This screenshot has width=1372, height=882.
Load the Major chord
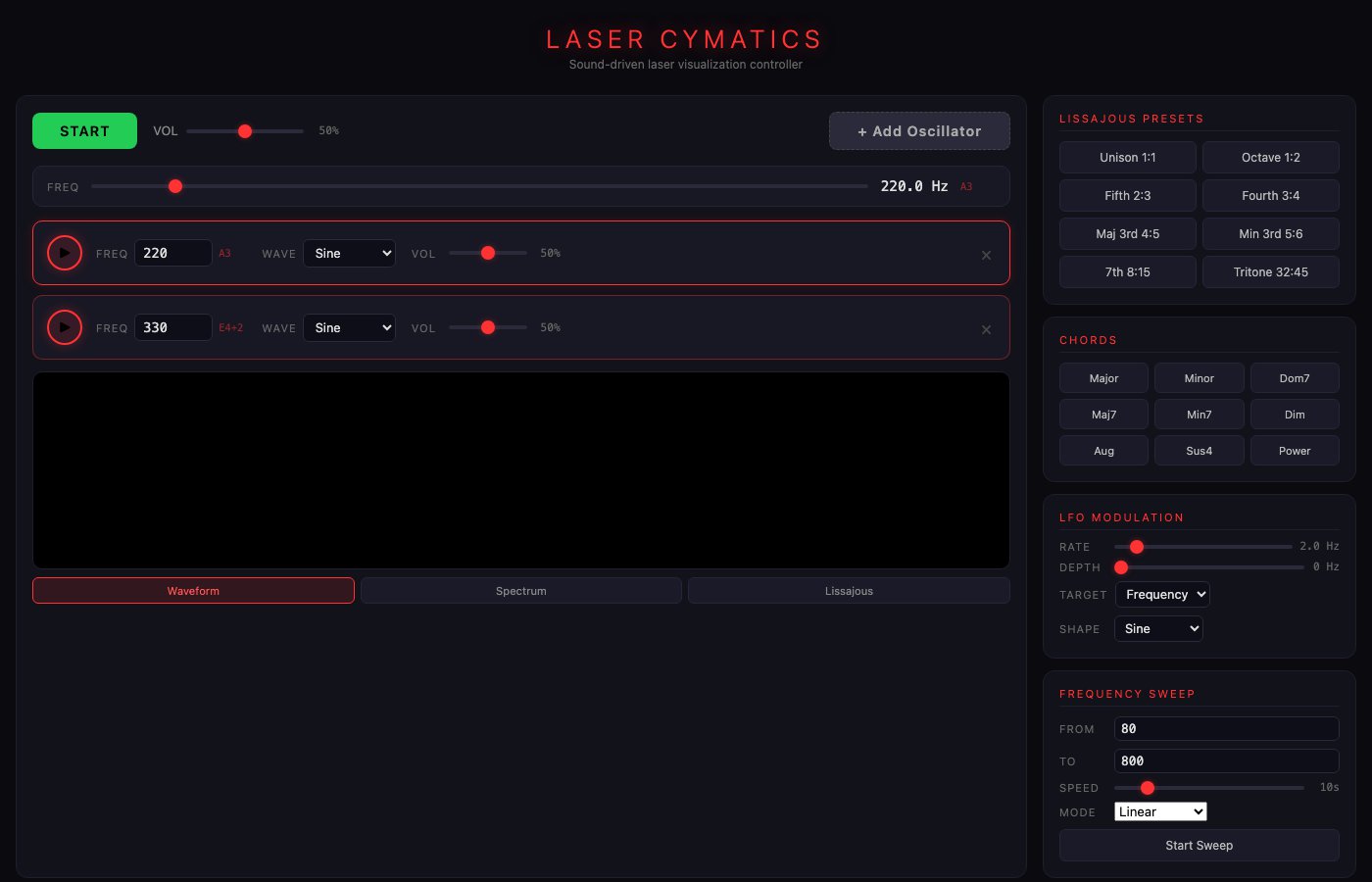coord(1103,378)
